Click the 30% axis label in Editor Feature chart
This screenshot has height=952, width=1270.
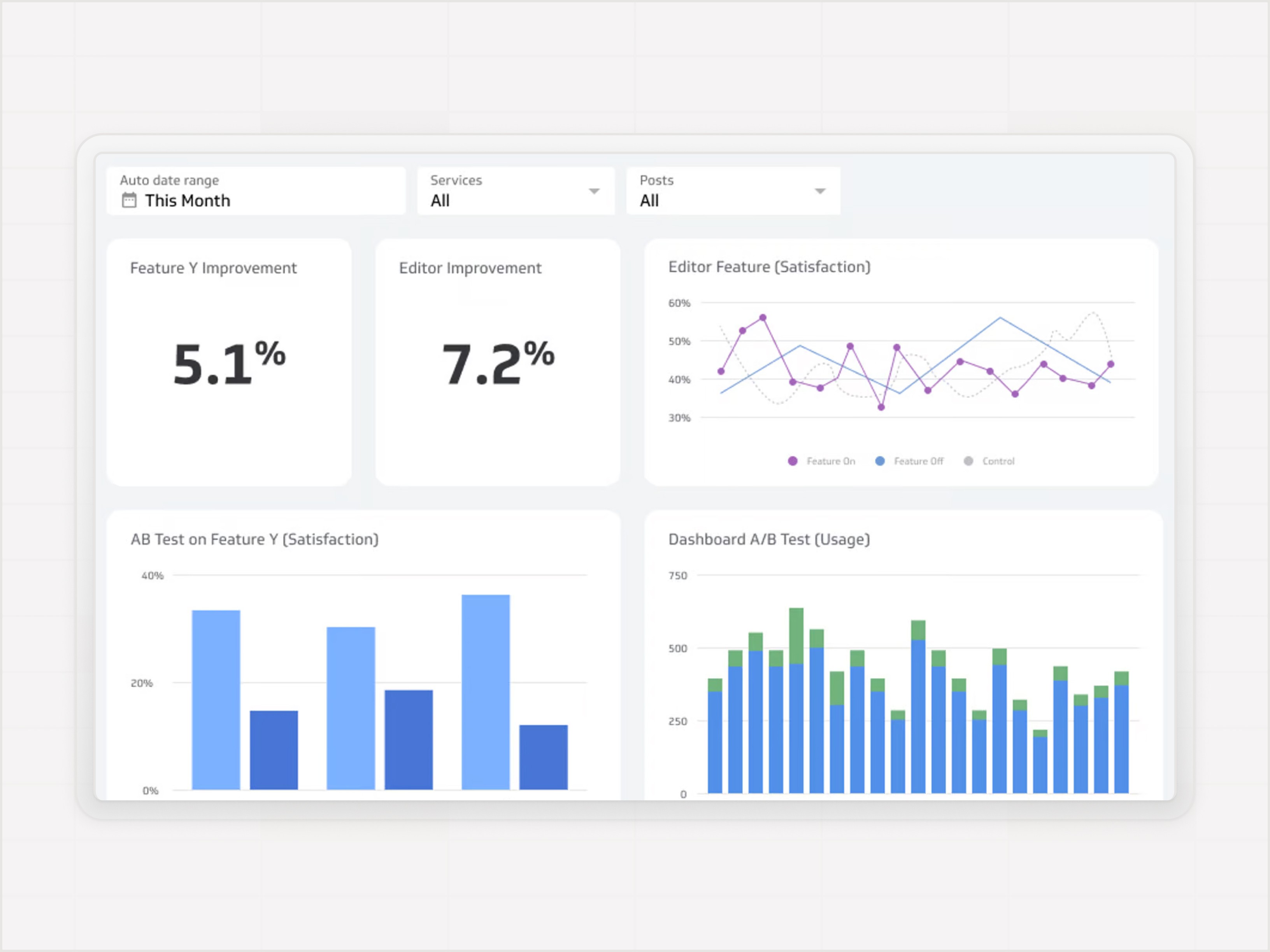679,418
